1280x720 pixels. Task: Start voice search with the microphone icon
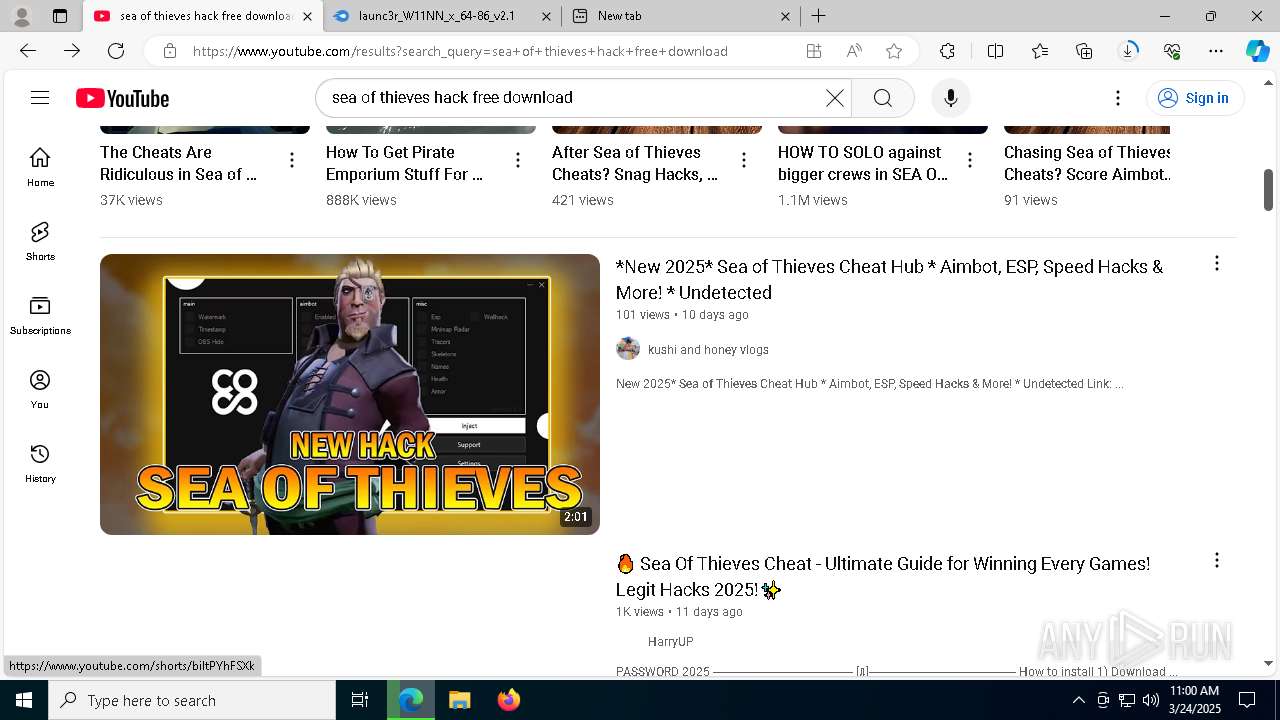pyautogui.click(x=950, y=97)
